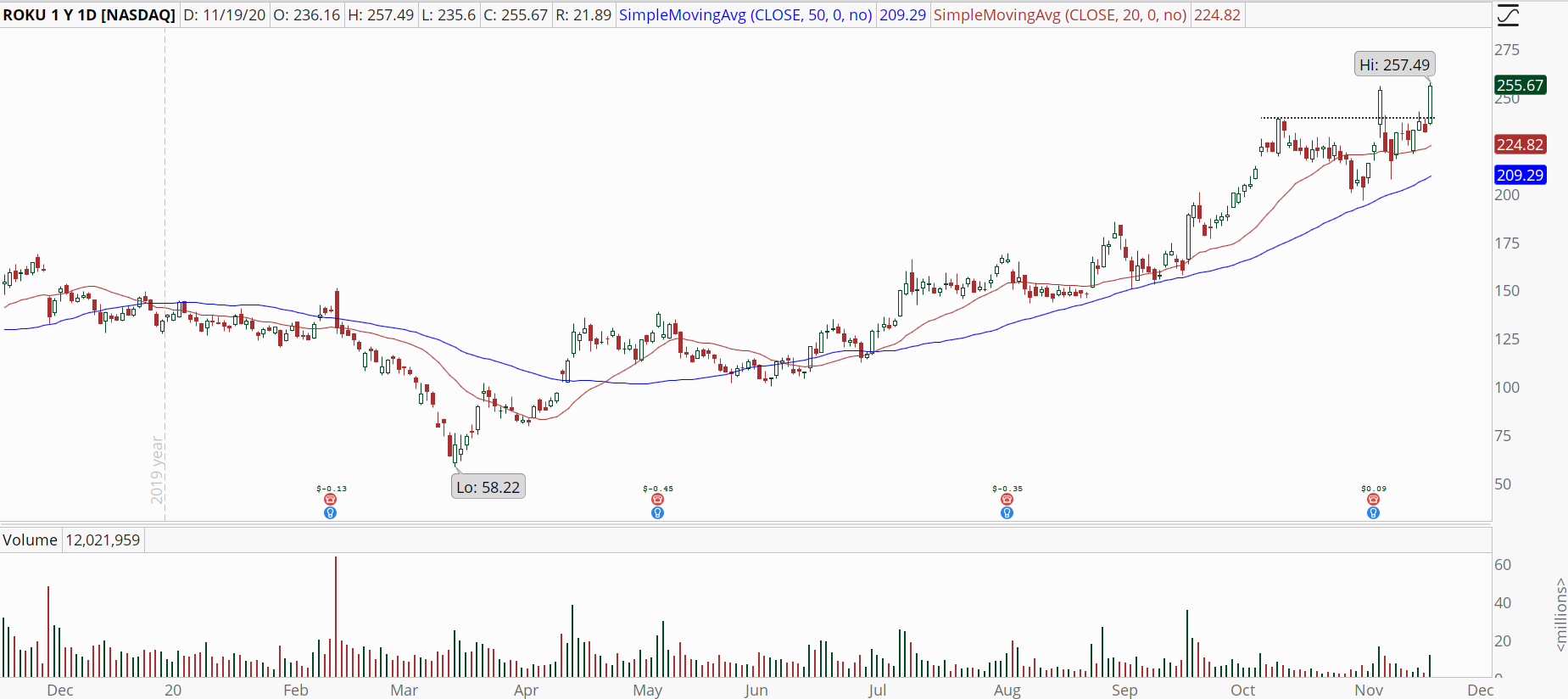1568x699 pixels.
Task: Click the $-0.35 earnings value
Action: tap(1007, 489)
